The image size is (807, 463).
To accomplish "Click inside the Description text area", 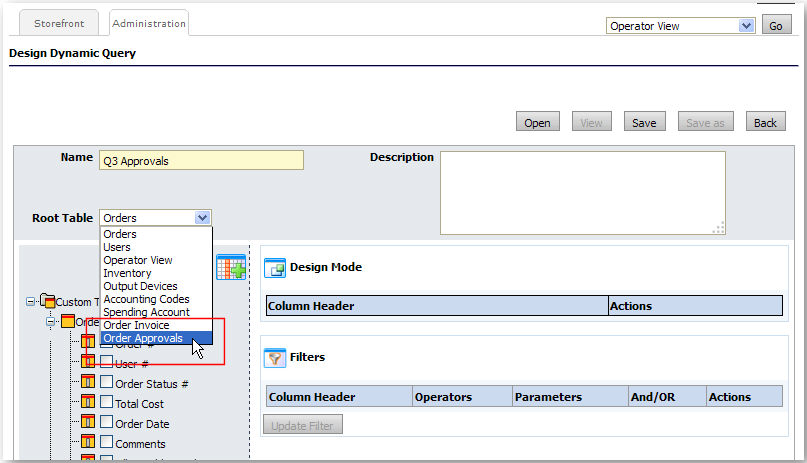I will (x=582, y=192).
